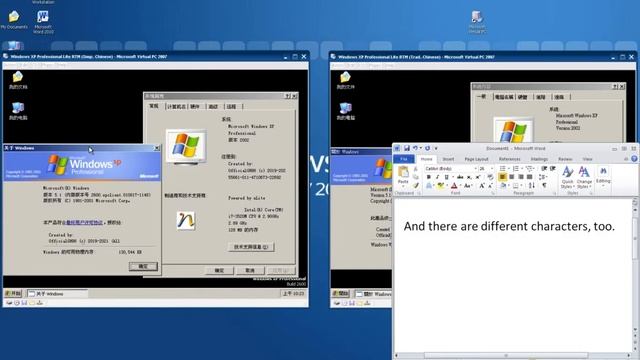Viewport: 640px width, 360px height.
Task: Click 确定 in left System Properties dialog
Action: click(219, 271)
